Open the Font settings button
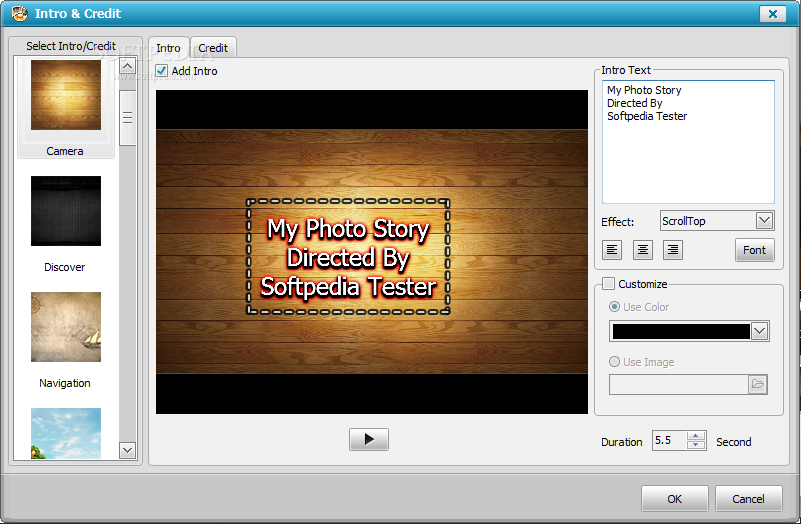This screenshot has width=801, height=524. click(x=755, y=250)
